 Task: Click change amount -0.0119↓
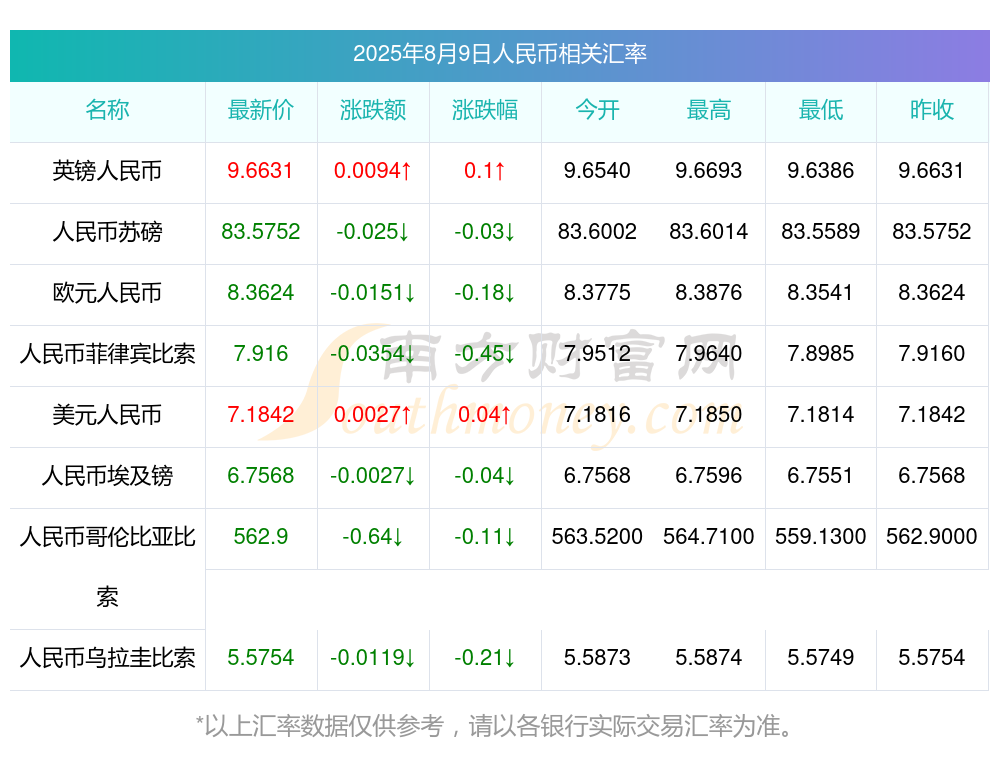[373, 658]
